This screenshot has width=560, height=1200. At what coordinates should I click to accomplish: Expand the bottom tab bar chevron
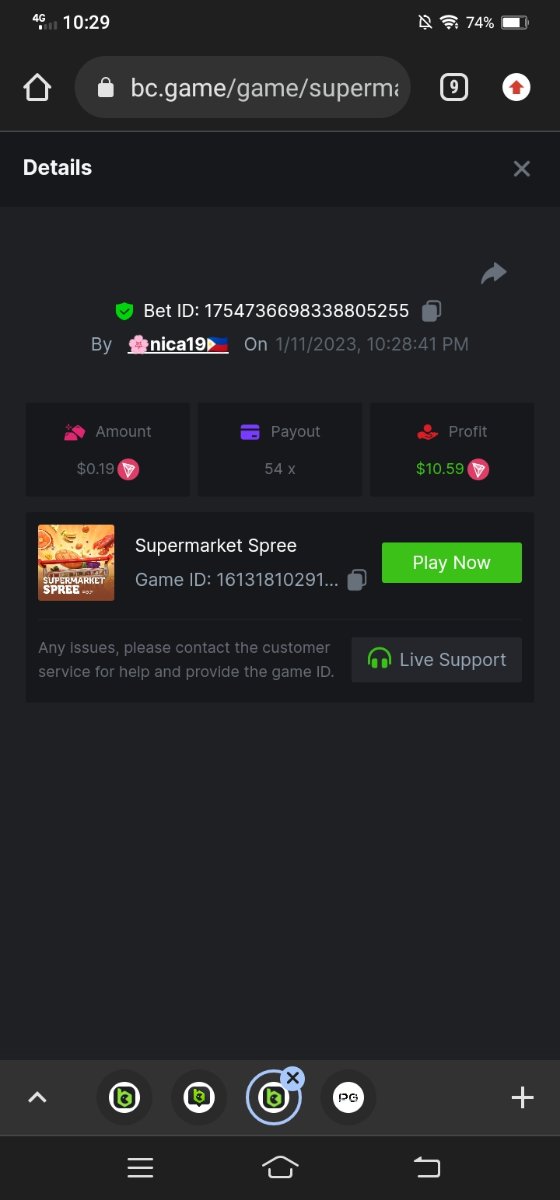point(37,1097)
